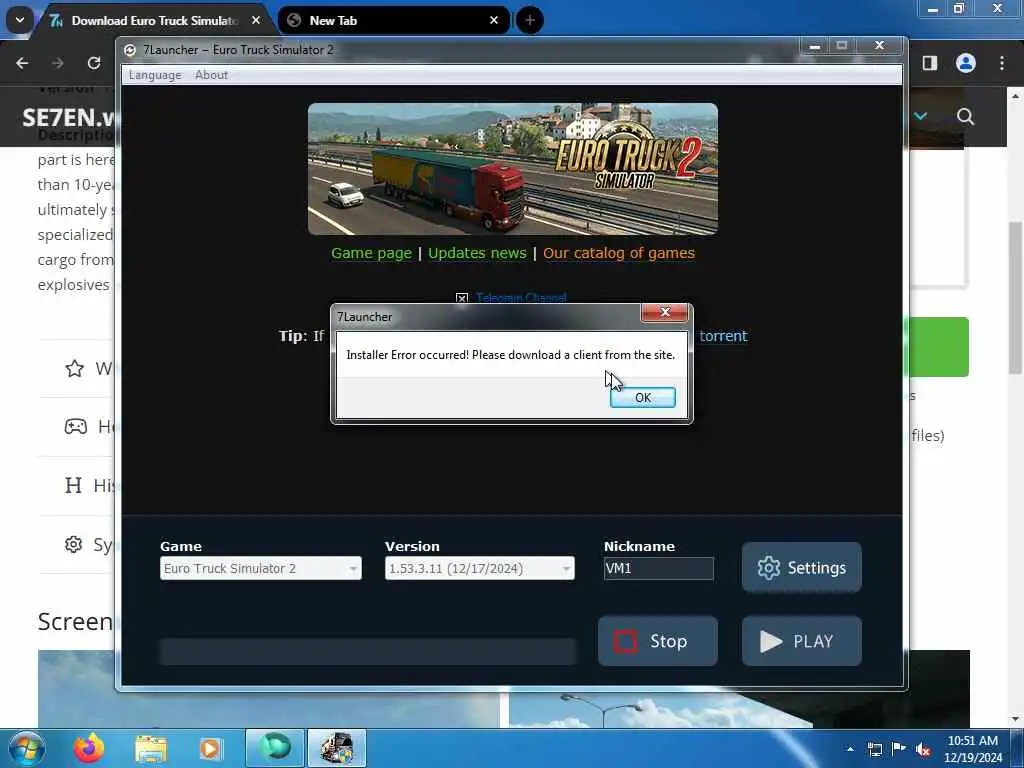Click the green download button on webpage
The image size is (1024, 768).
(938, 347)
